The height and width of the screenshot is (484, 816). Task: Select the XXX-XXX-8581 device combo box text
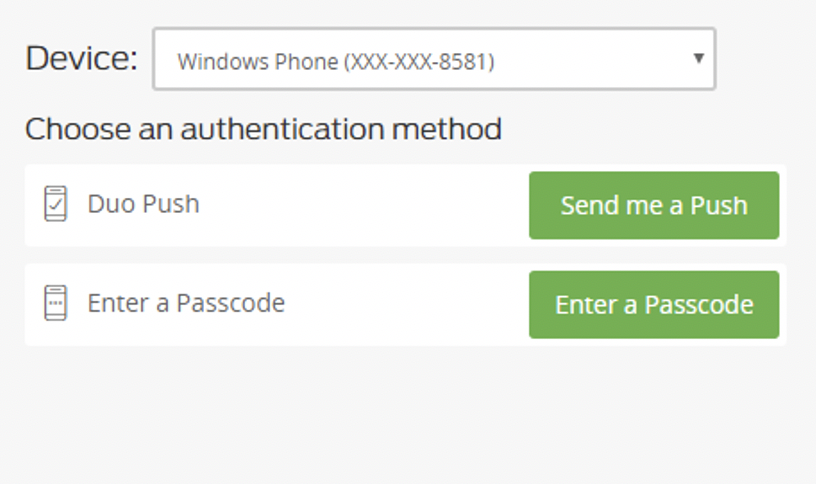(x=418, y=61)
